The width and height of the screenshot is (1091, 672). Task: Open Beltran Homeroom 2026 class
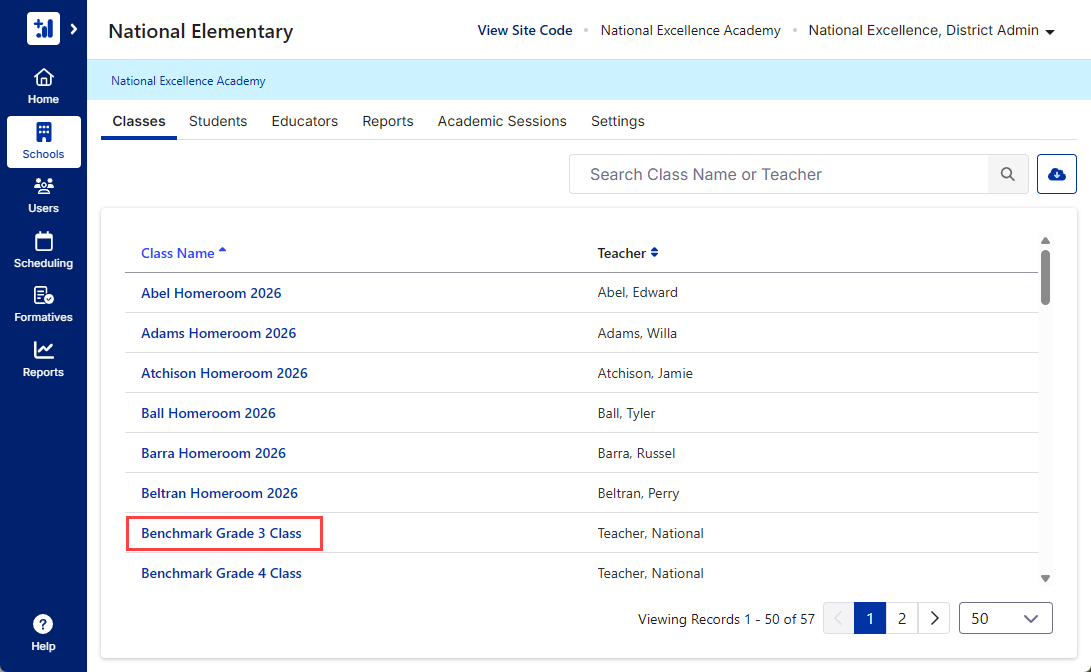click(219, 493)
